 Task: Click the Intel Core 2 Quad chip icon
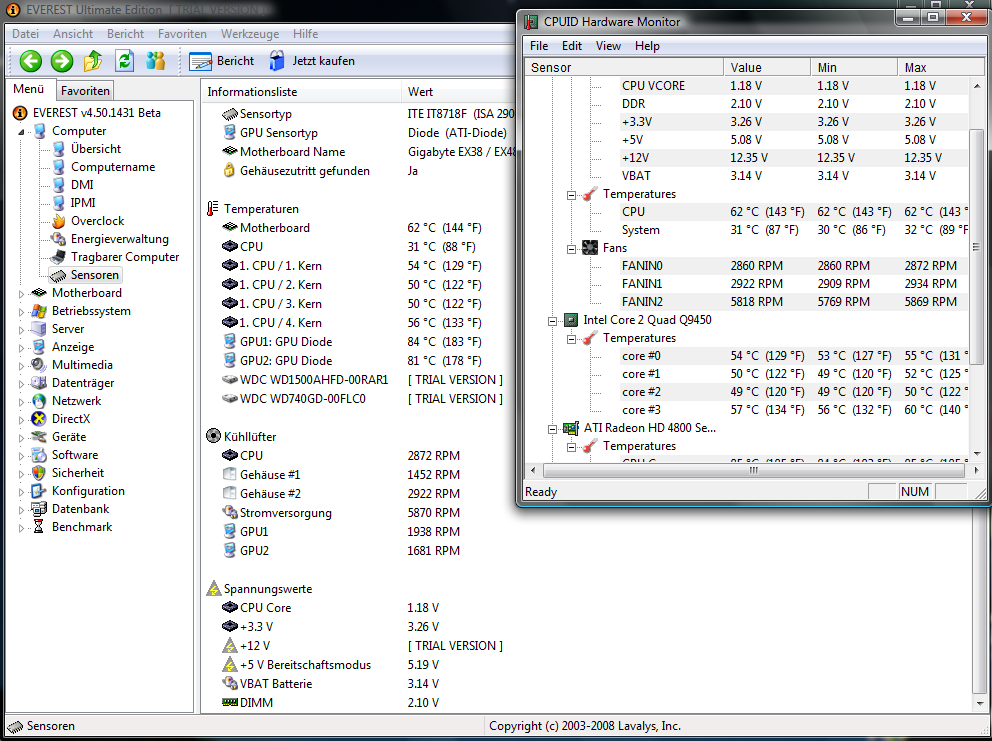click(x=571, y=320)
